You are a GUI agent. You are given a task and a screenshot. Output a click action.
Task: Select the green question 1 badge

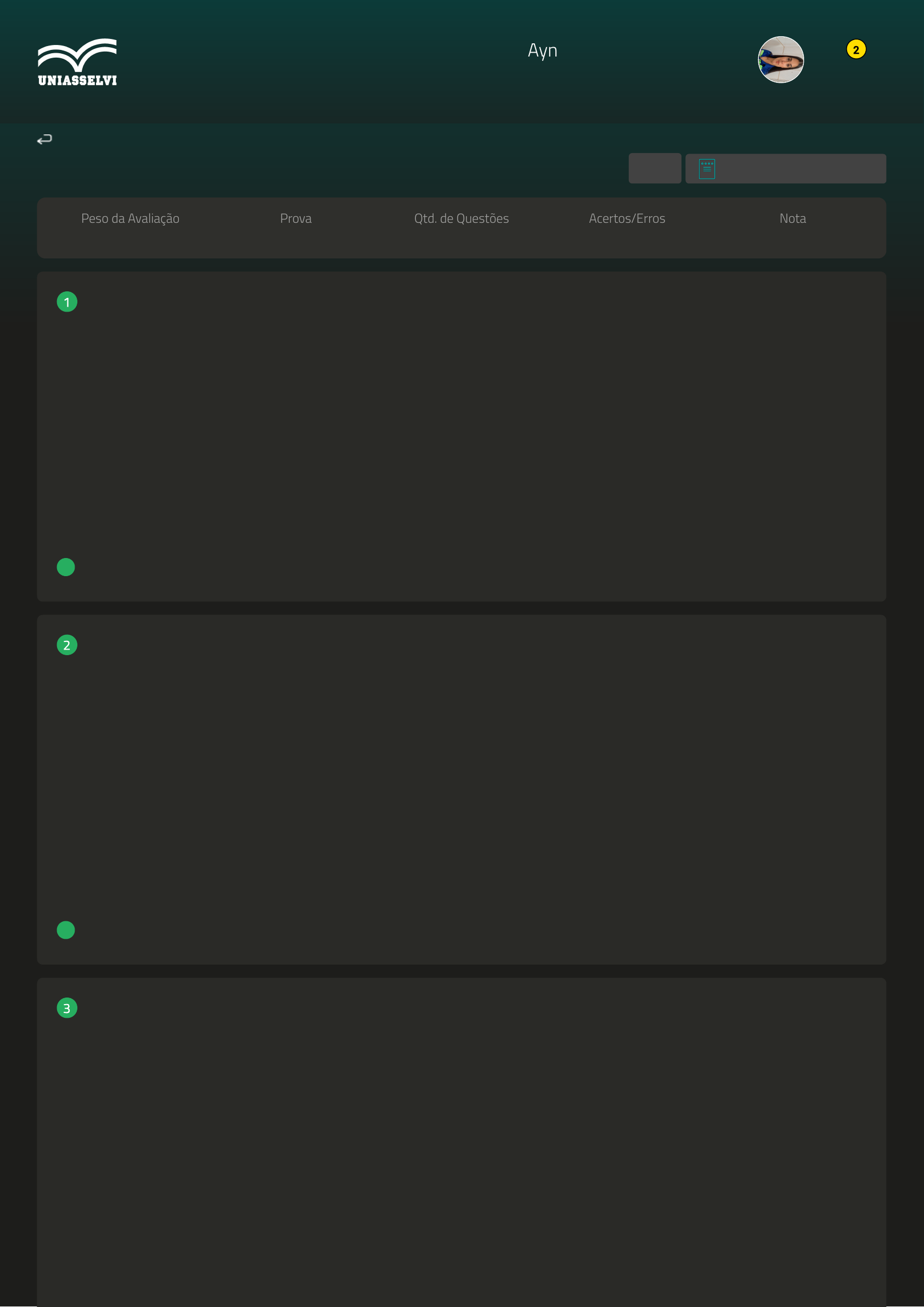click(66, 302)
